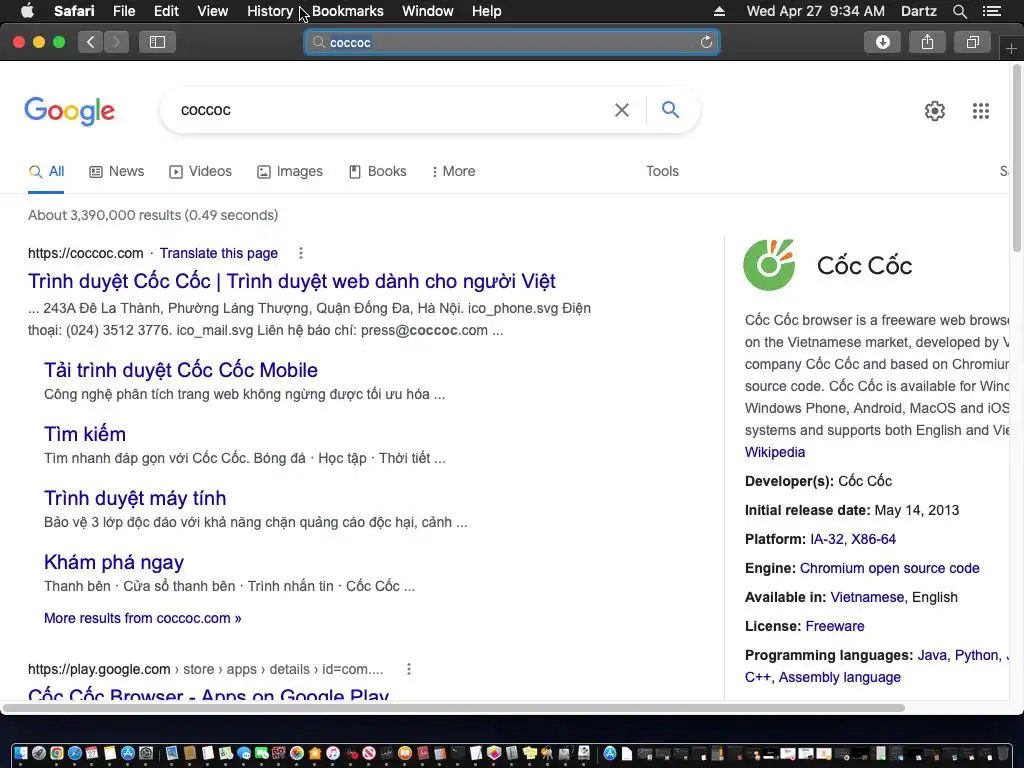
Task: Open options dots beside play.google.com result
Action: point(409,669)
